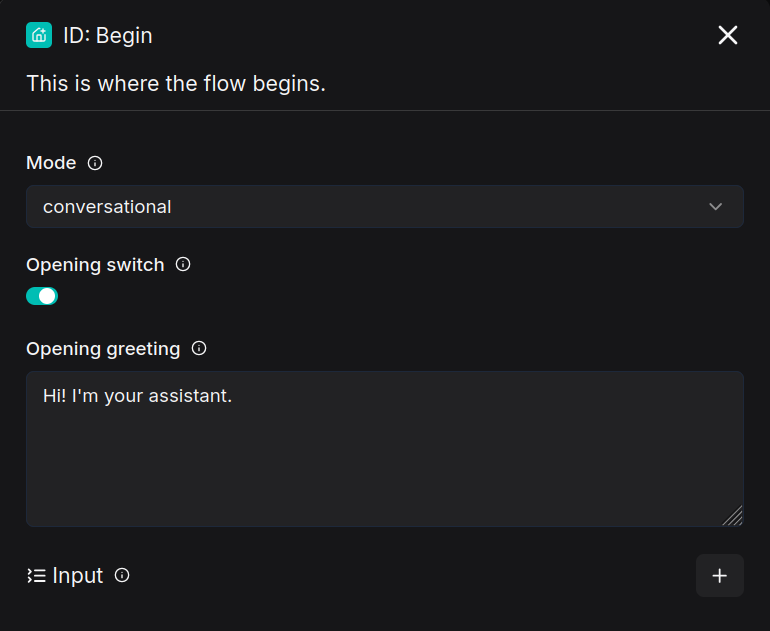Click the info icon beside Opening greeting
Image resolution: width=770 pixels, height=631 pixels.
(199, 349)
